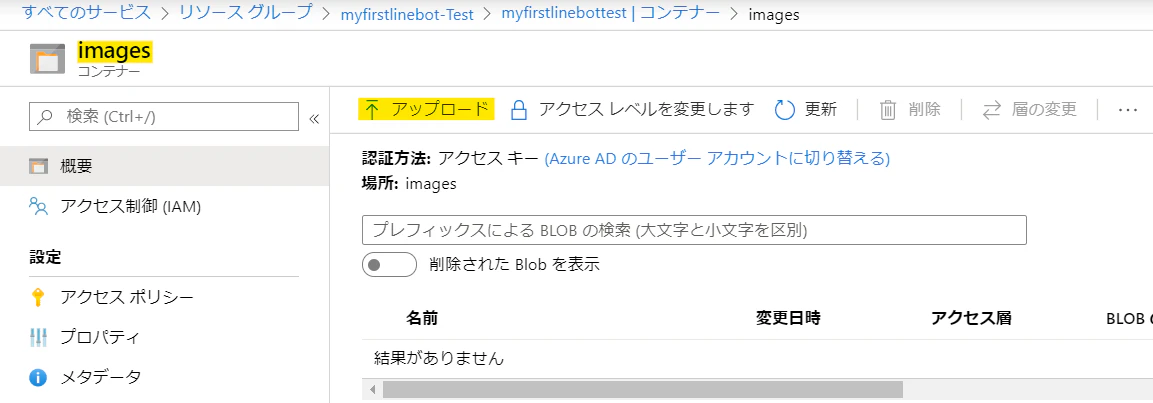Click the circular refresh icon
This screenshot has width=1153, height=403.
pos(785,110)
